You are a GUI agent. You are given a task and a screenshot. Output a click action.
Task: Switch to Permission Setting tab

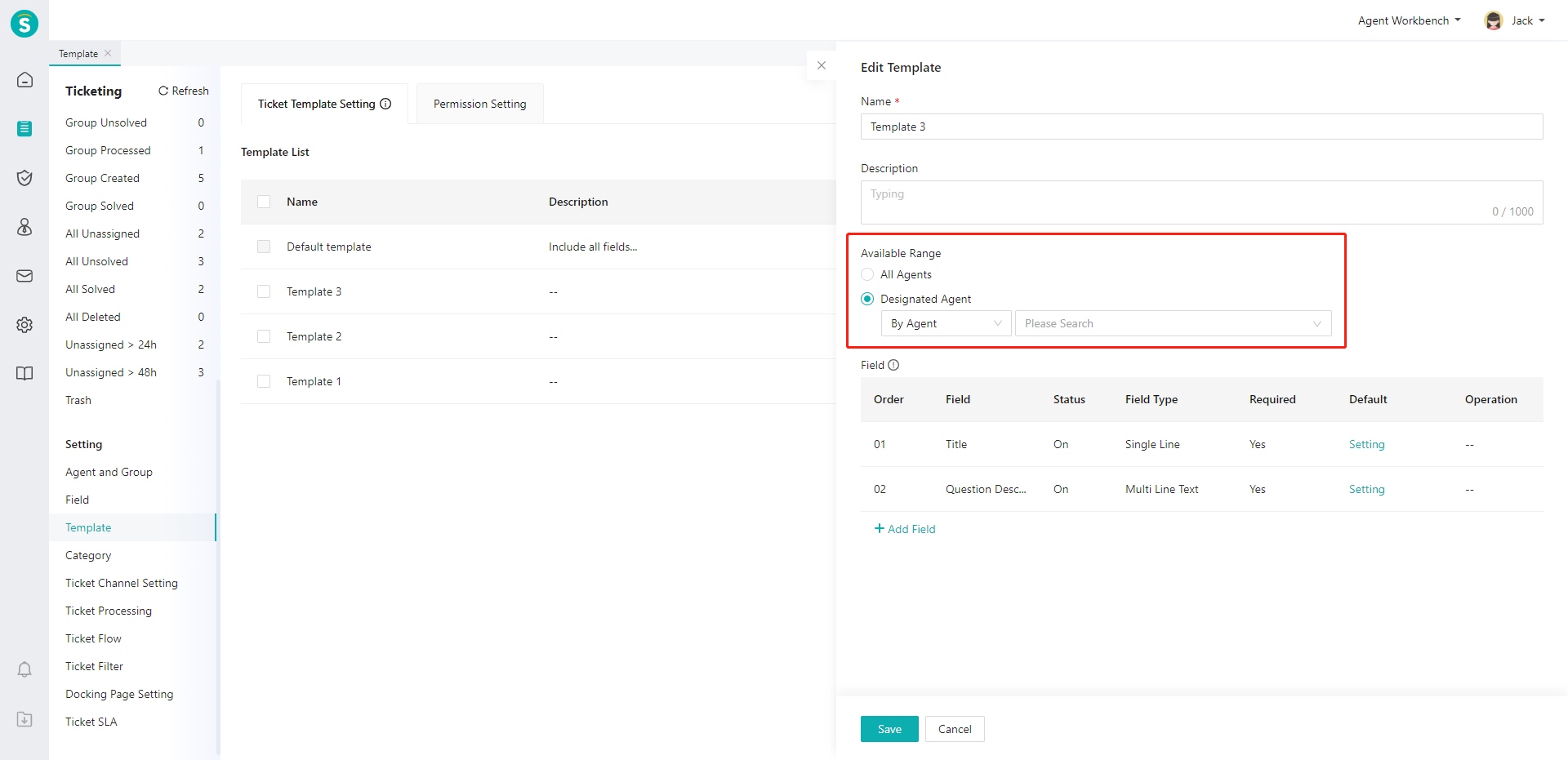(480, 104)
